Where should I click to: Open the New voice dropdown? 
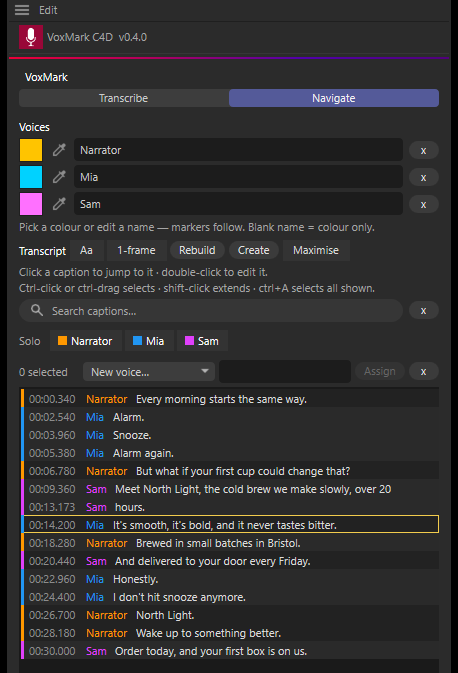point(149,372)
